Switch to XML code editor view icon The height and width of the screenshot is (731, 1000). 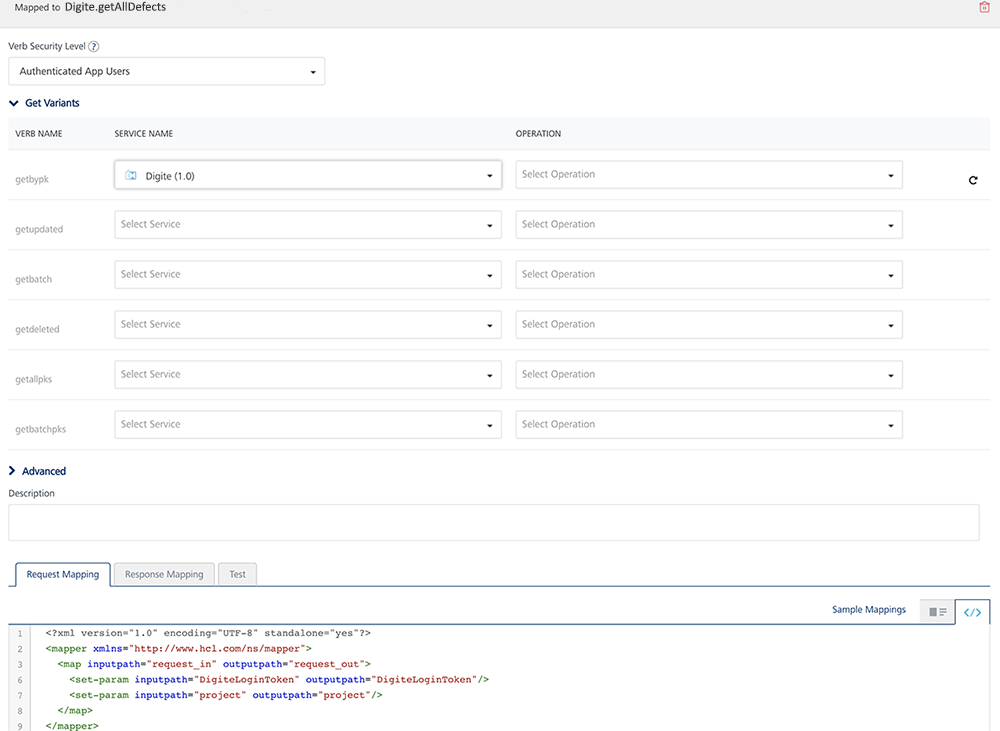tap(972, 611)
